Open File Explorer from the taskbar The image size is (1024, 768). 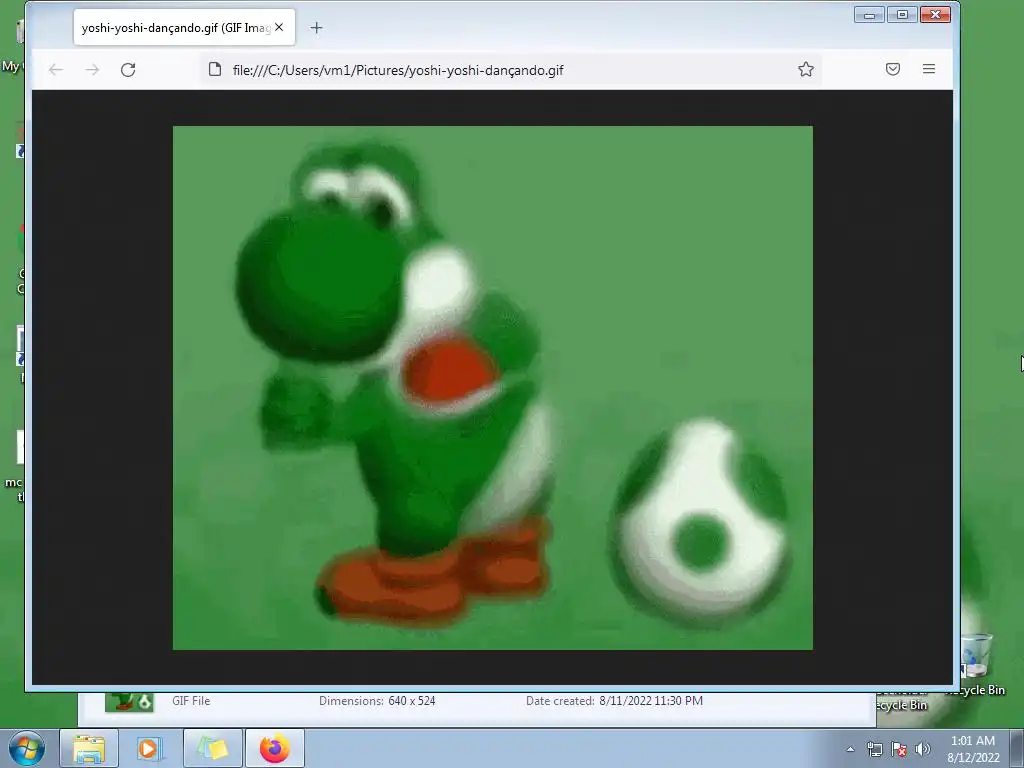89,748
